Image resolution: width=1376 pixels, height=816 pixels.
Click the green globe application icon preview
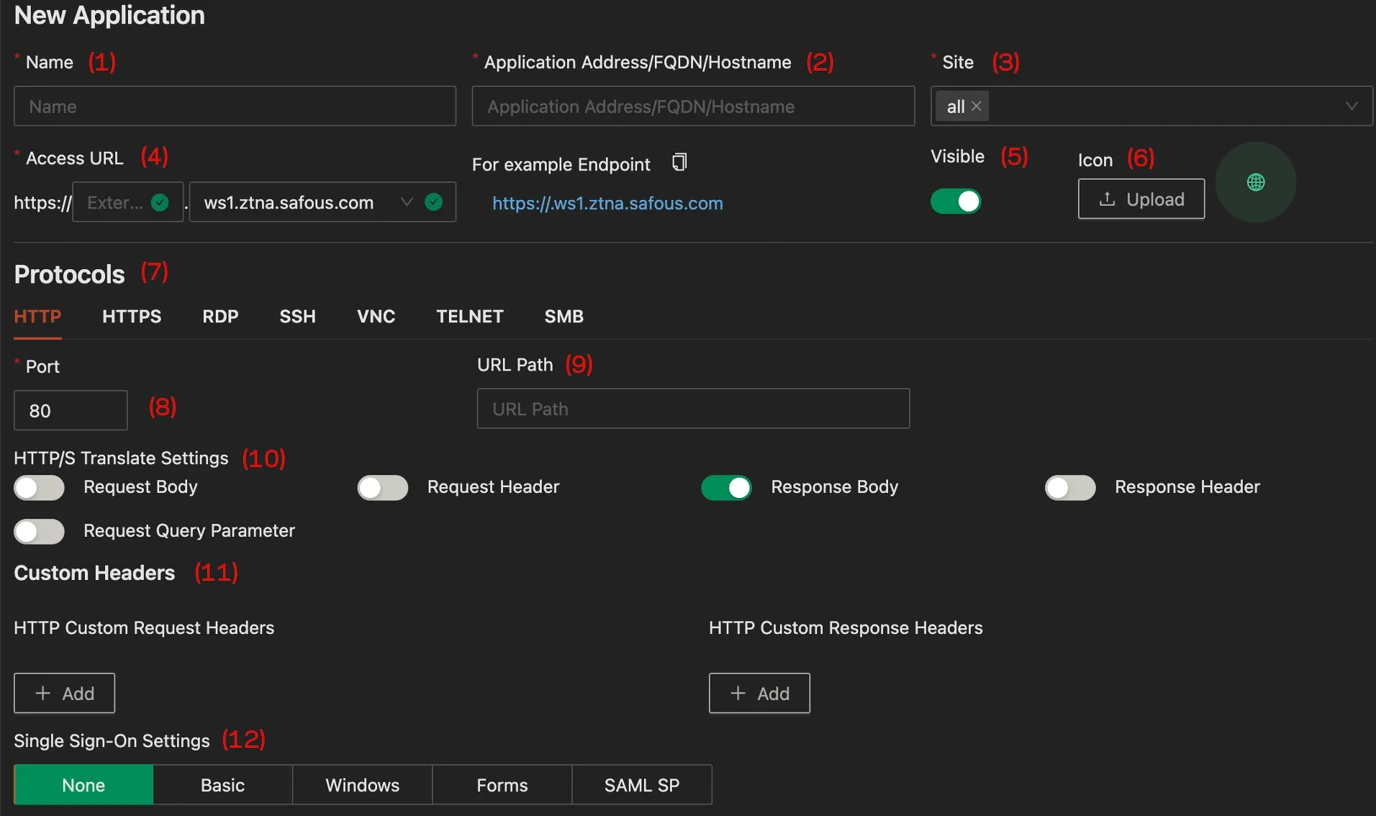click(1255, 182)
